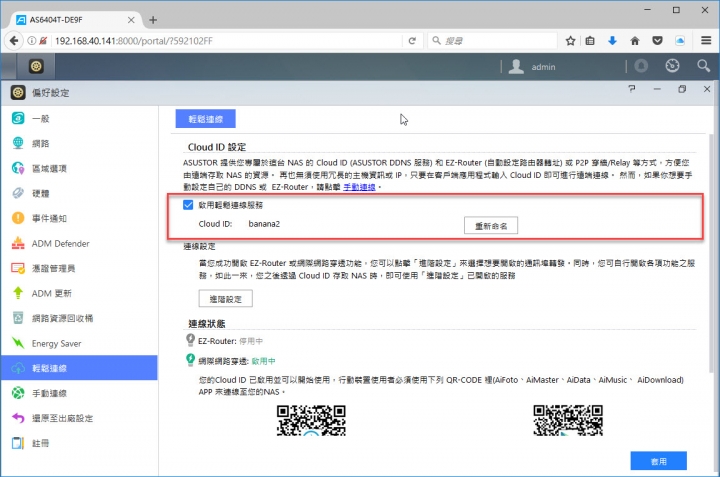Image resolution: width=720 pixels, height=477 pixels.
Task: Click the ADM preferences gear icon in top bar
Action: [x=36, y=66]
